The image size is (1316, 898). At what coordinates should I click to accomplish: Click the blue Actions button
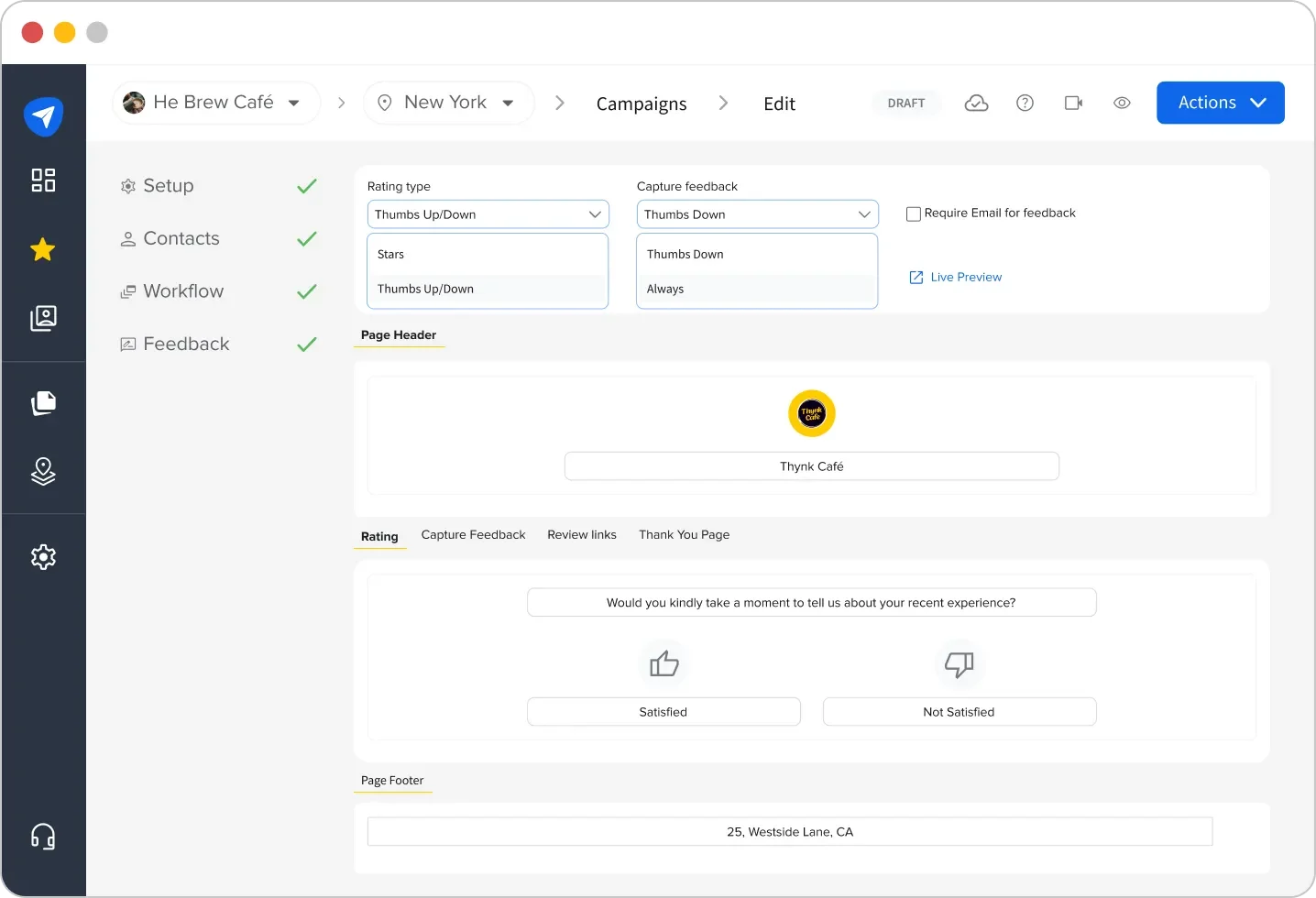pos(1220,103)
